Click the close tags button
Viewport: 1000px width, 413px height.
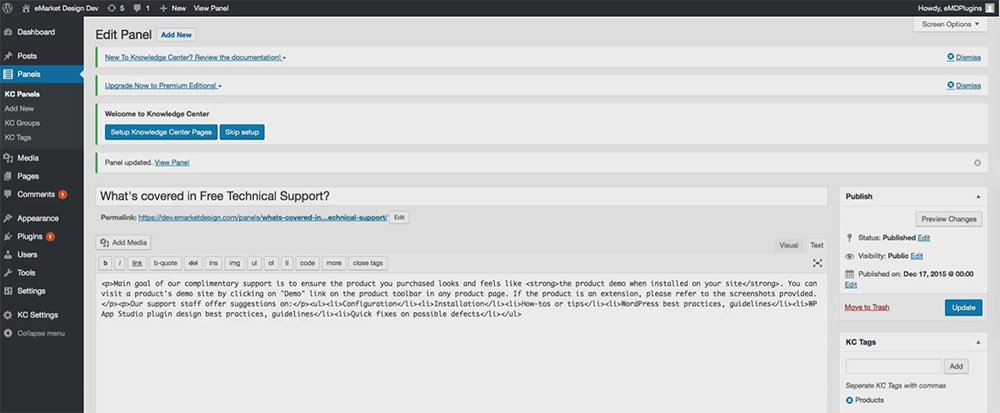[x=367, y=263]
